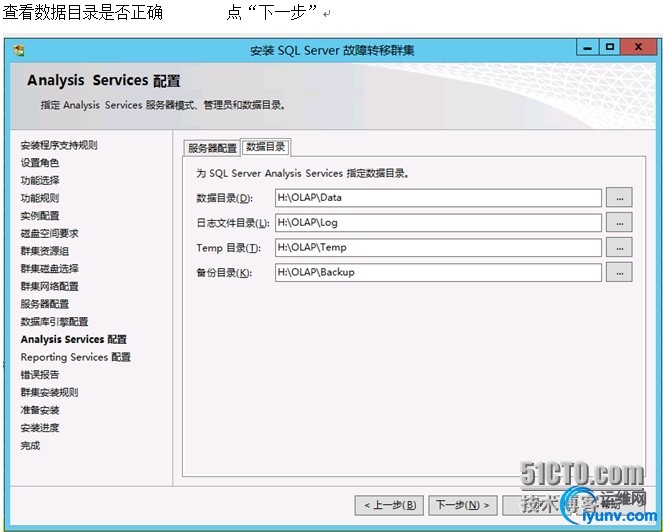
Task: Maximize the SQL Server setup window
Action: 610,47
